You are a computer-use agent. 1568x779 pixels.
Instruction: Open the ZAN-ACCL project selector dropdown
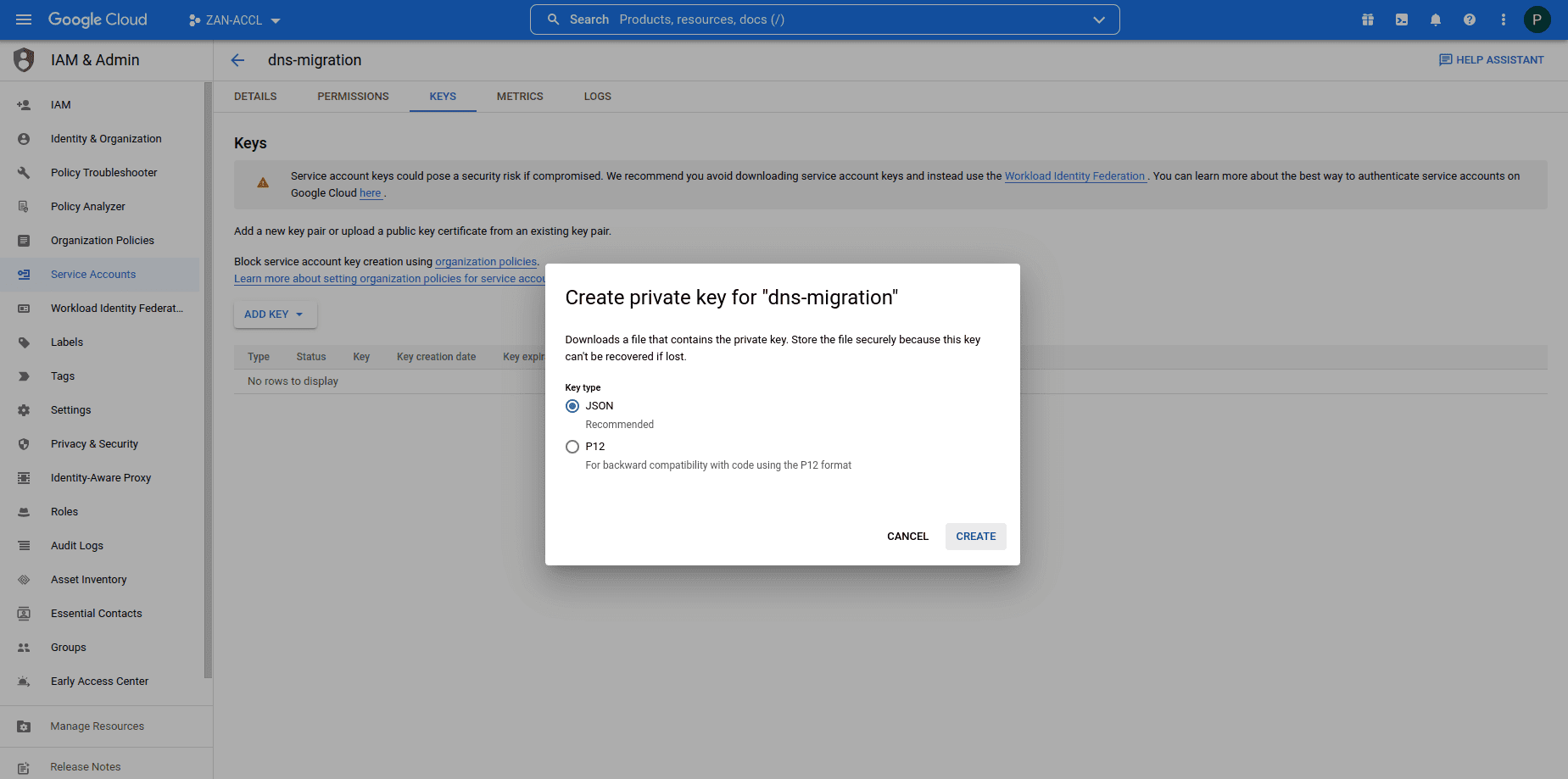click(235, 20)
